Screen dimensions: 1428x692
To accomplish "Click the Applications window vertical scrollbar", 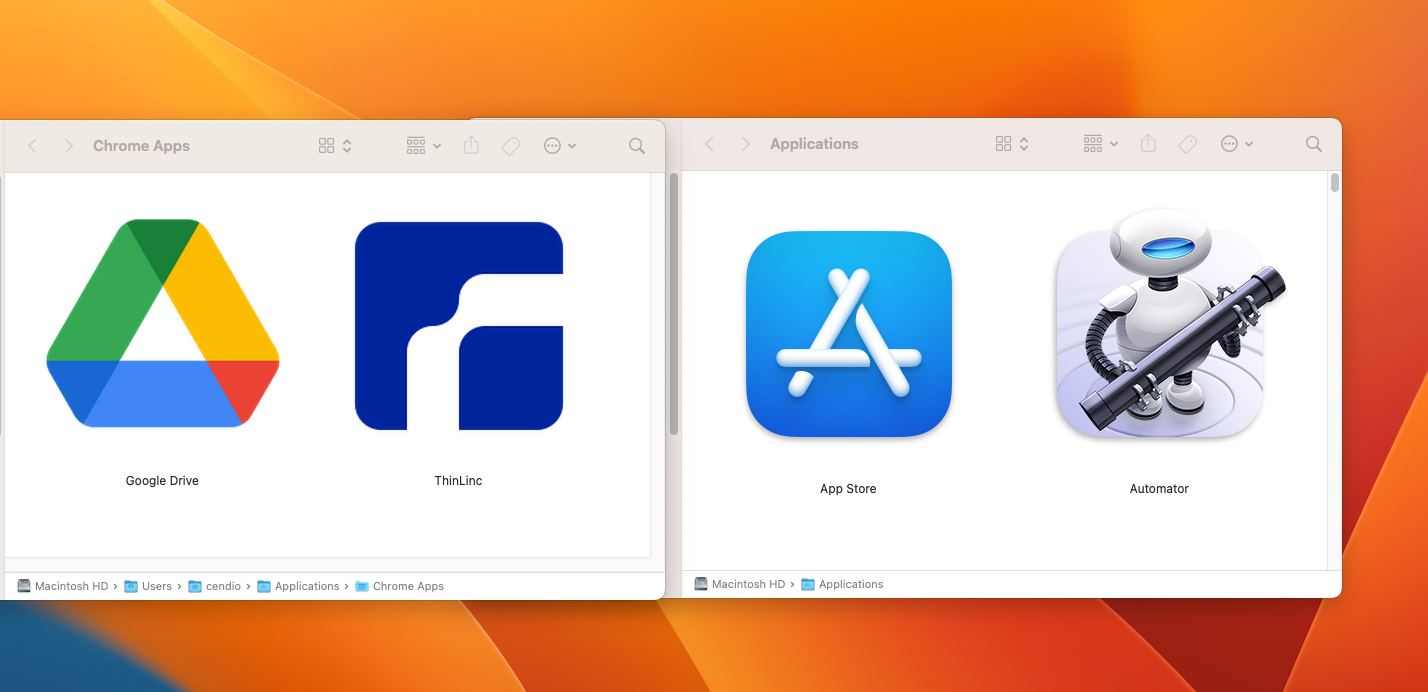I will pos(1335,182).
